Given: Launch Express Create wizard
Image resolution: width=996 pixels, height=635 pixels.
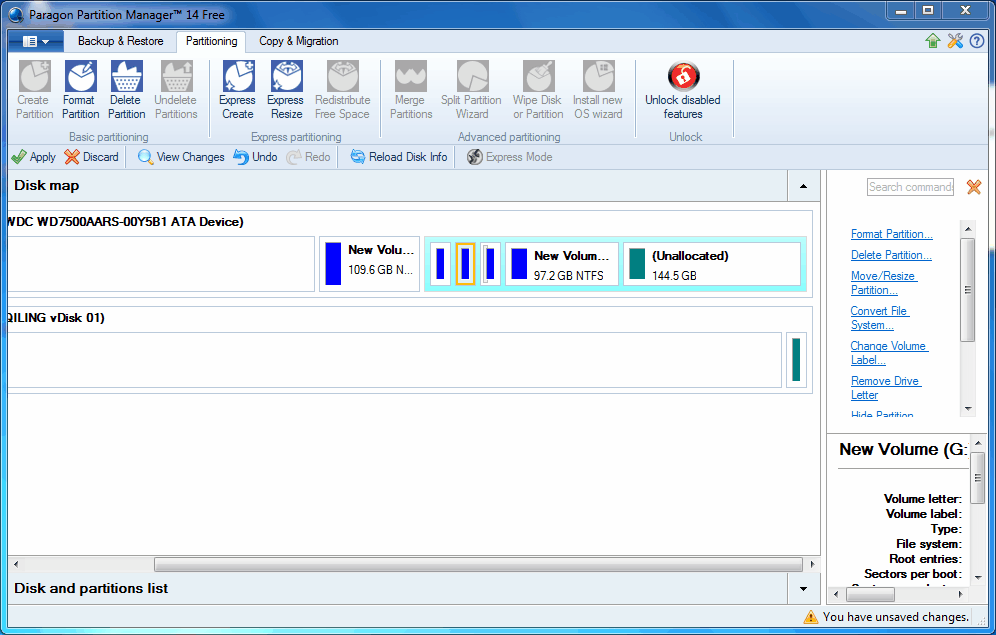Looking at the screenshot, I should point(238,90).
